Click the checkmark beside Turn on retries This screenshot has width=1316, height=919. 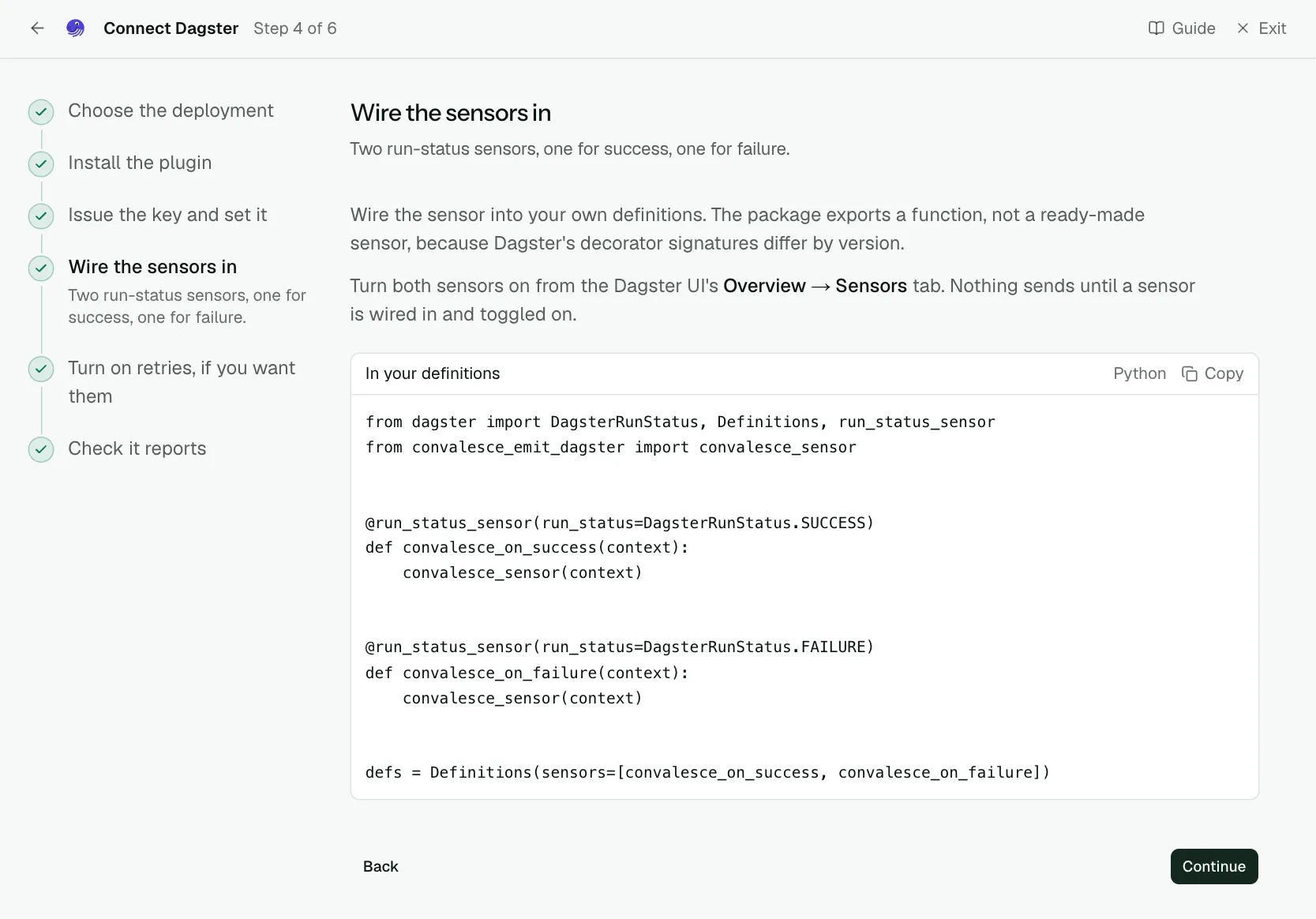41,369
